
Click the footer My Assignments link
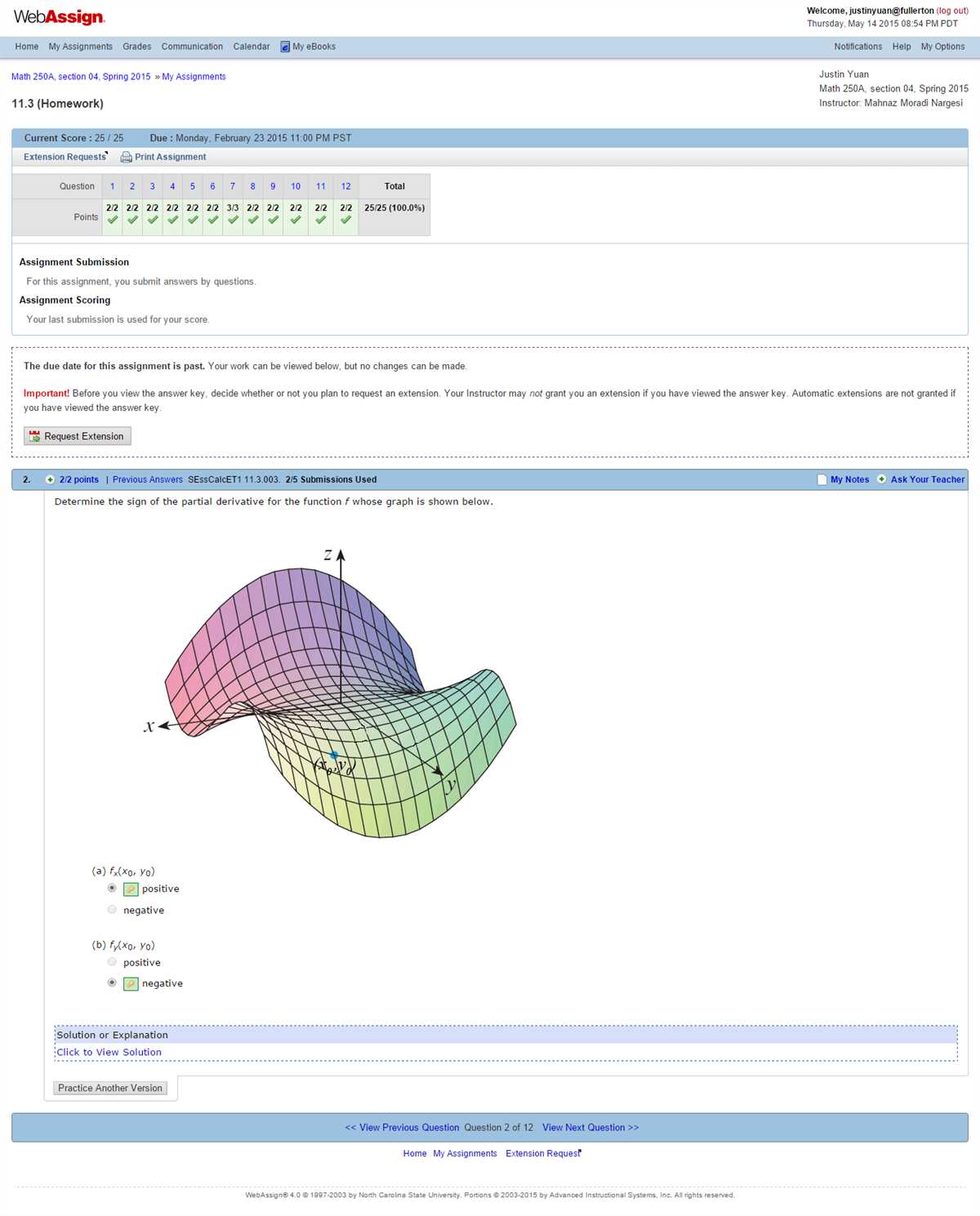point(465,1153)
